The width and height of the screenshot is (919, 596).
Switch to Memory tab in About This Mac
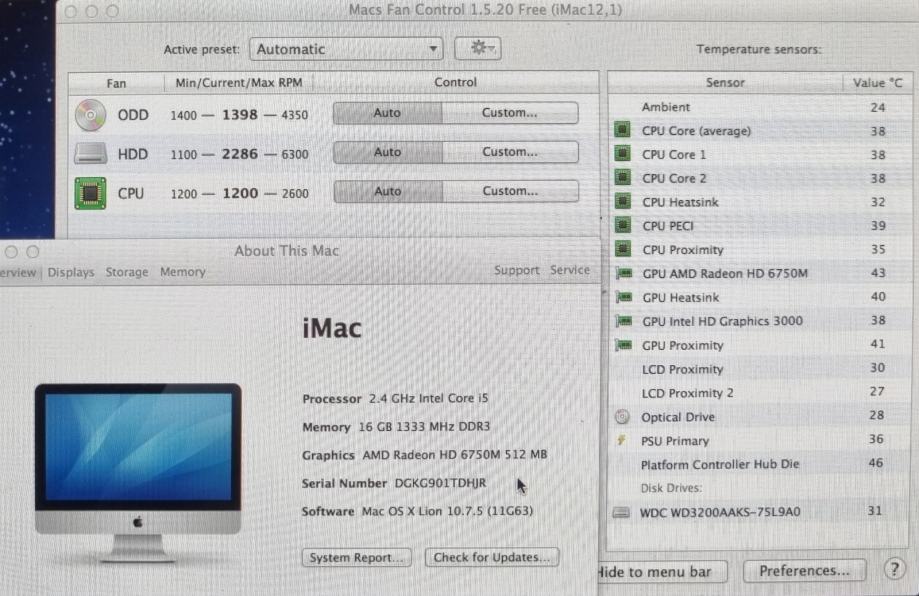point(183,272)
